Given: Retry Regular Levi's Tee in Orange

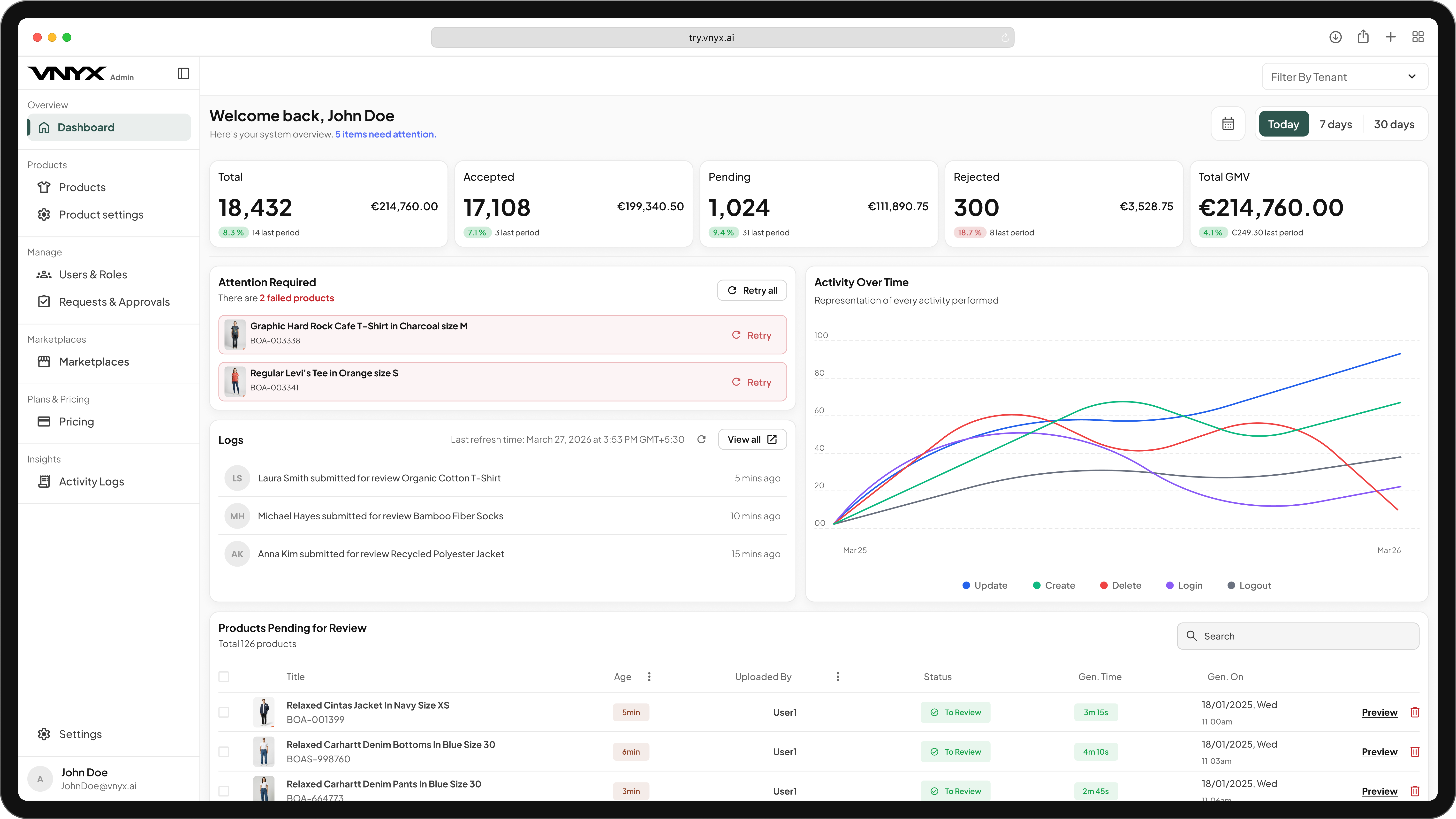Looking at the screenshot, I should coord(751,382).
